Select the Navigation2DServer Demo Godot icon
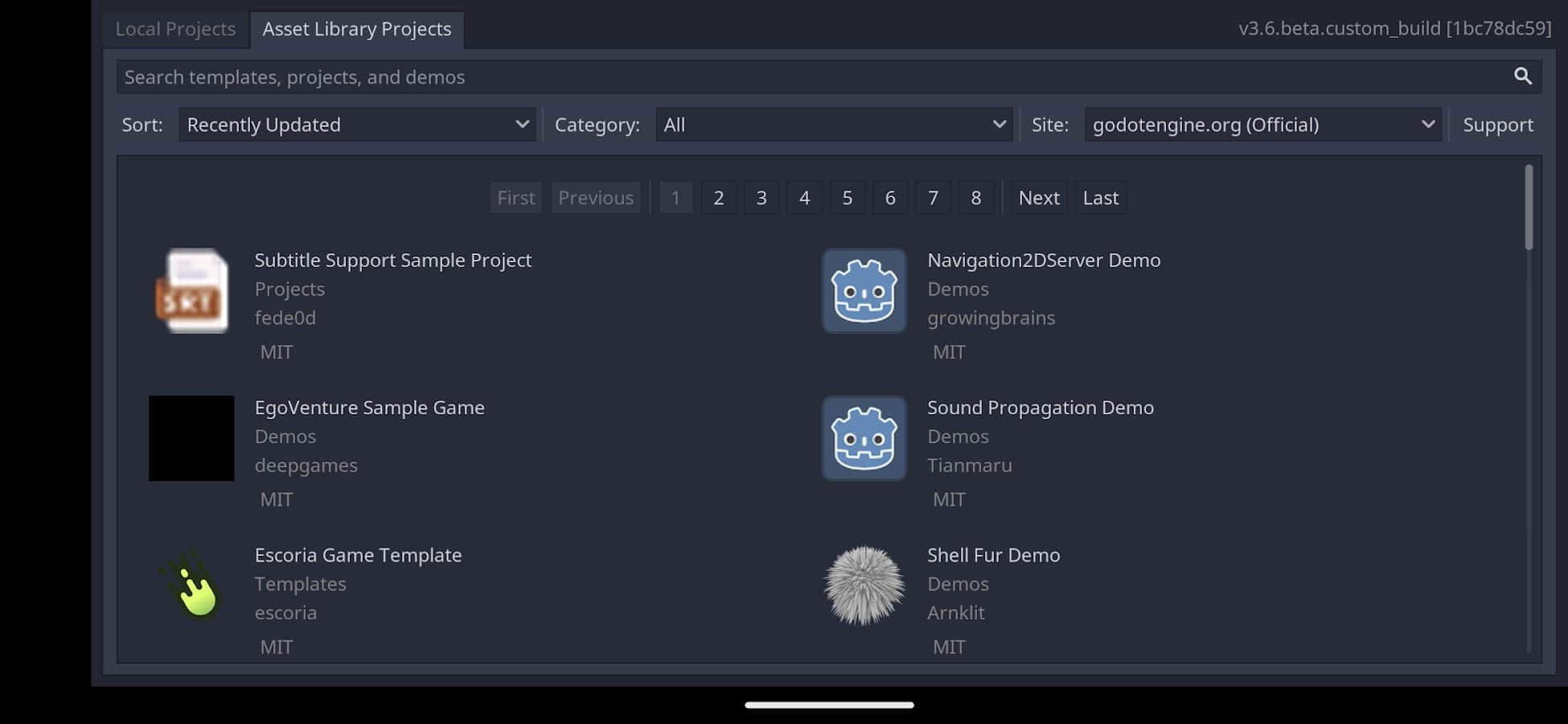The image size is (1568, 724). click(864, 290)
